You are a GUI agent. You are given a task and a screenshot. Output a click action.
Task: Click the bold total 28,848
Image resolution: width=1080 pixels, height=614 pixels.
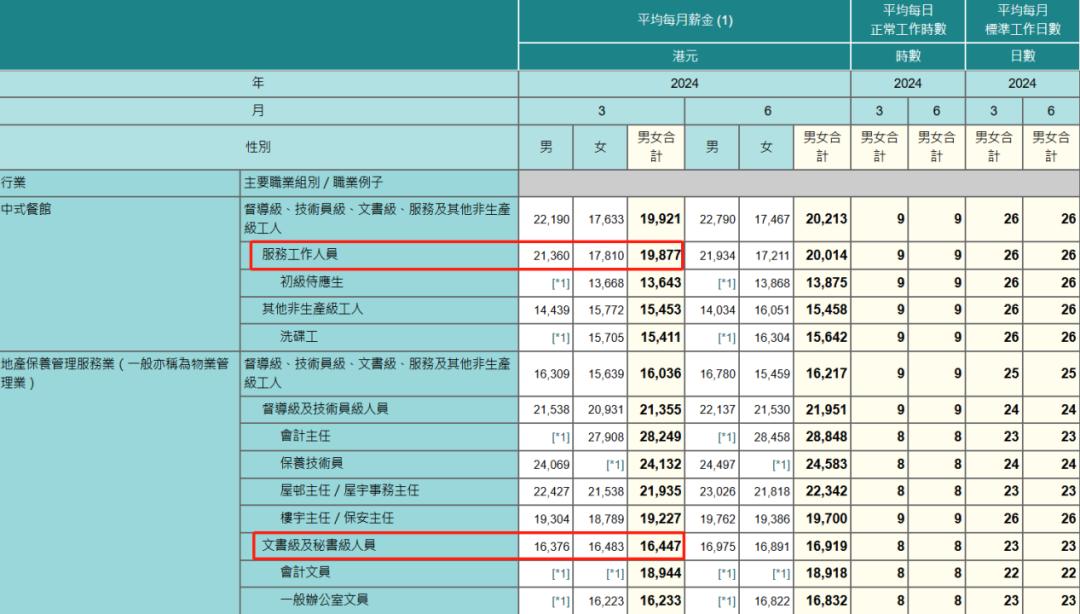pyautogui.click(x=827, y=436)
